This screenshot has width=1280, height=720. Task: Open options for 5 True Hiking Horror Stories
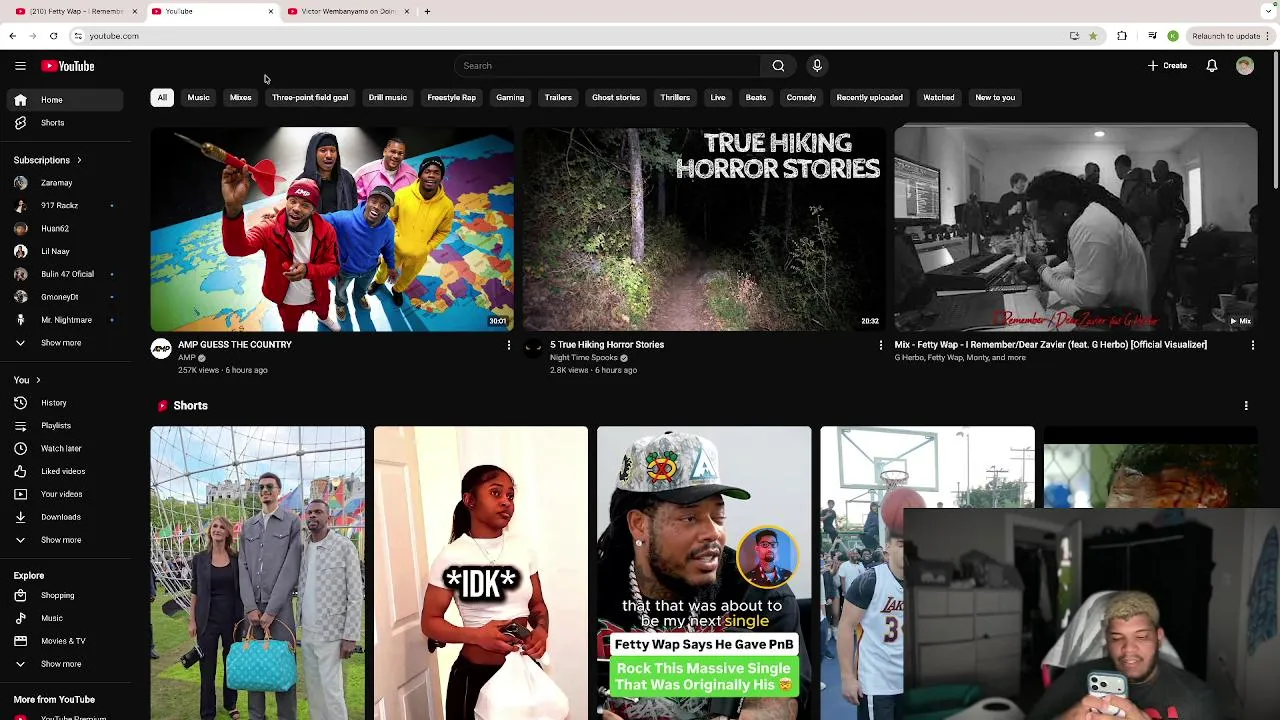point(880,345)
